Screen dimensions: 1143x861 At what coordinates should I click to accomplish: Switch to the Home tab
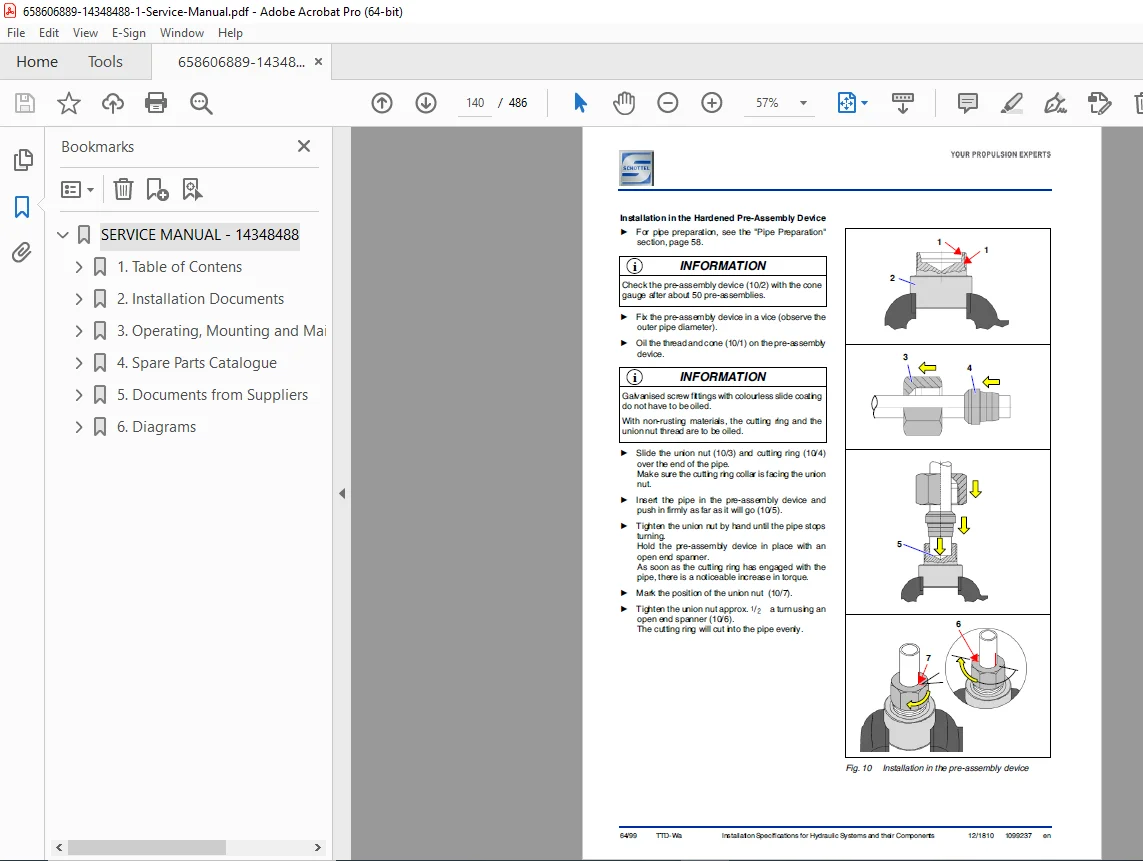37,62
